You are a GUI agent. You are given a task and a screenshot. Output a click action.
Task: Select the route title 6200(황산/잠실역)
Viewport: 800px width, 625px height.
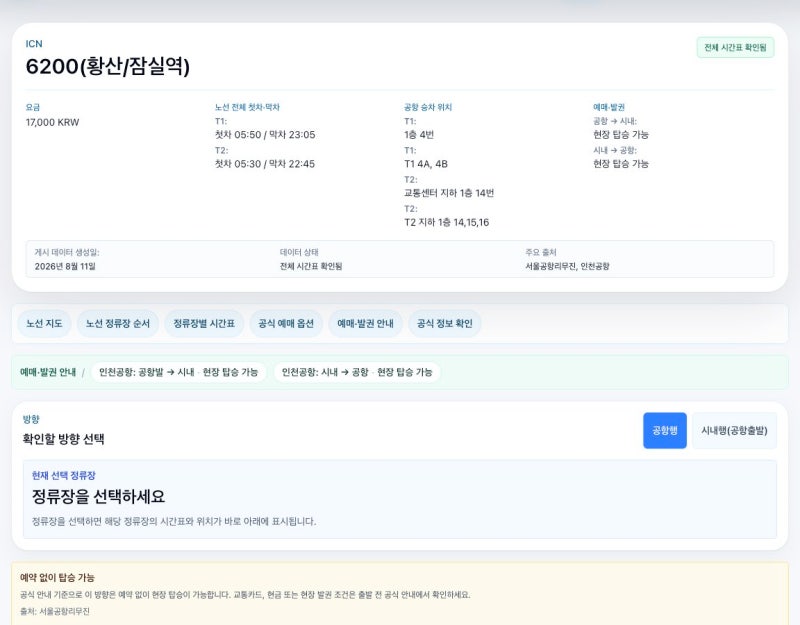click(x=108, y=66)
